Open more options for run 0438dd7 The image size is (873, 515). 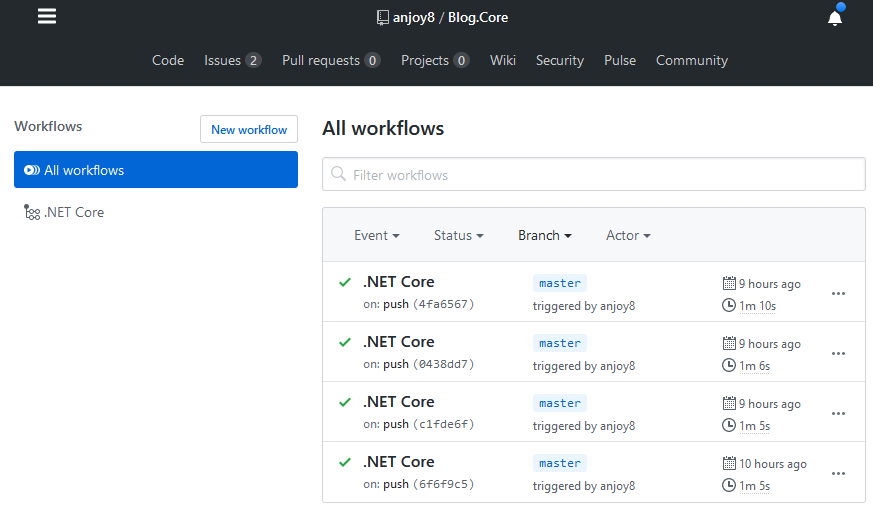click(x=838, y=354)
